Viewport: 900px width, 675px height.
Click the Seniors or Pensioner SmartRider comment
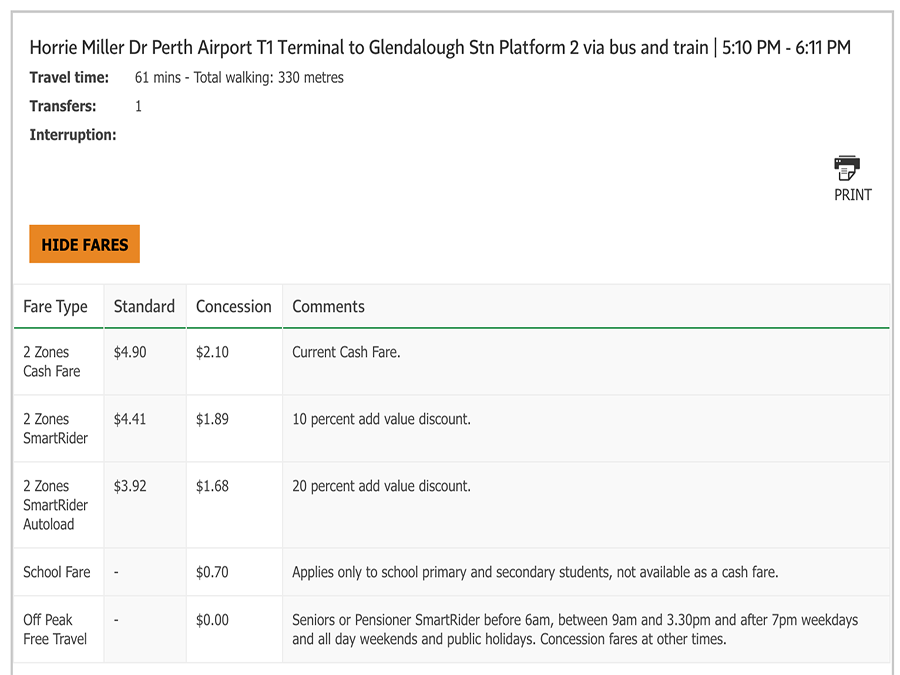[x=575, y=630]
